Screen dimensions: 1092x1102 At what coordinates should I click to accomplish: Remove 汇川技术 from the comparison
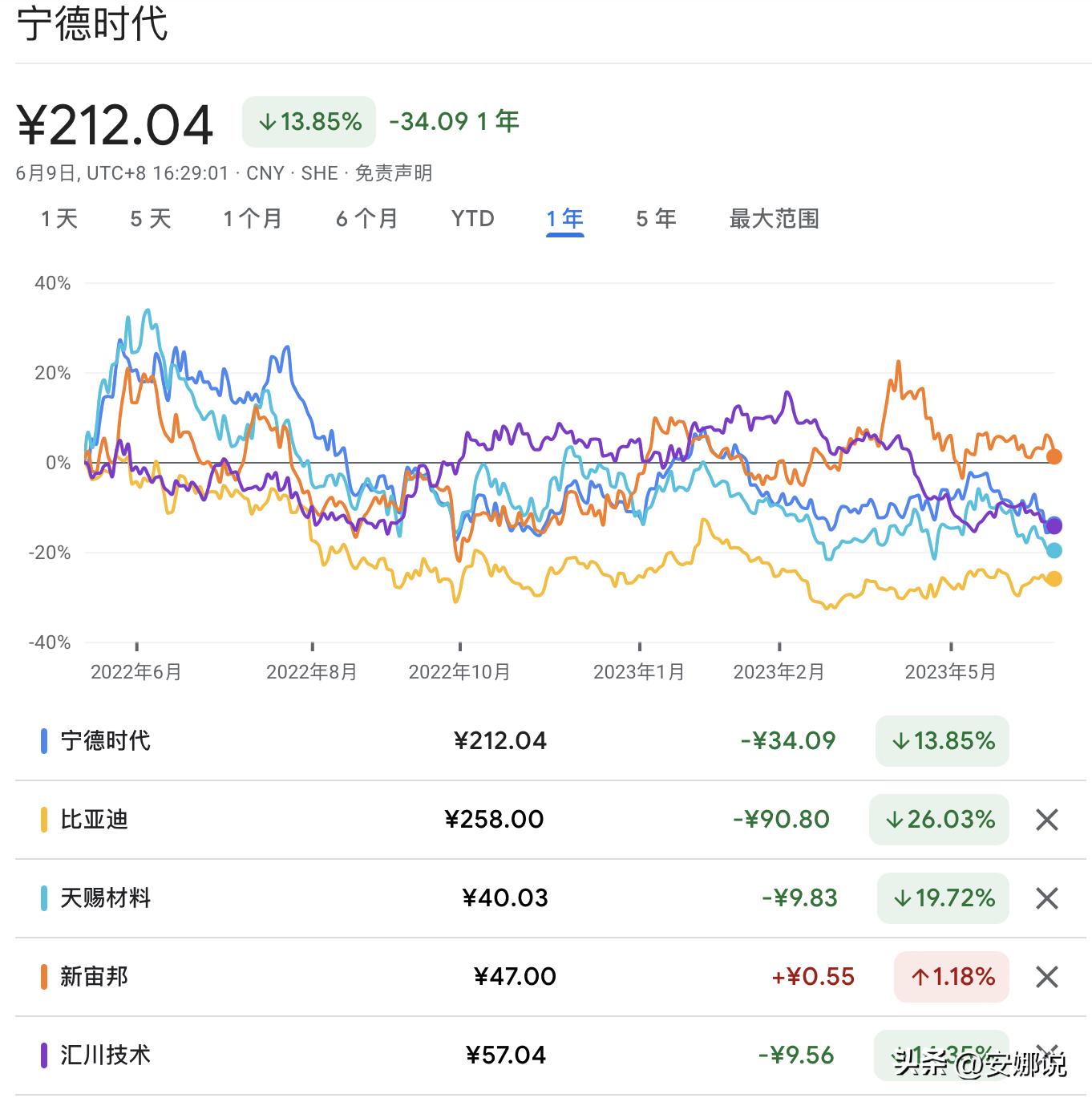[x=1046, y=1055]
